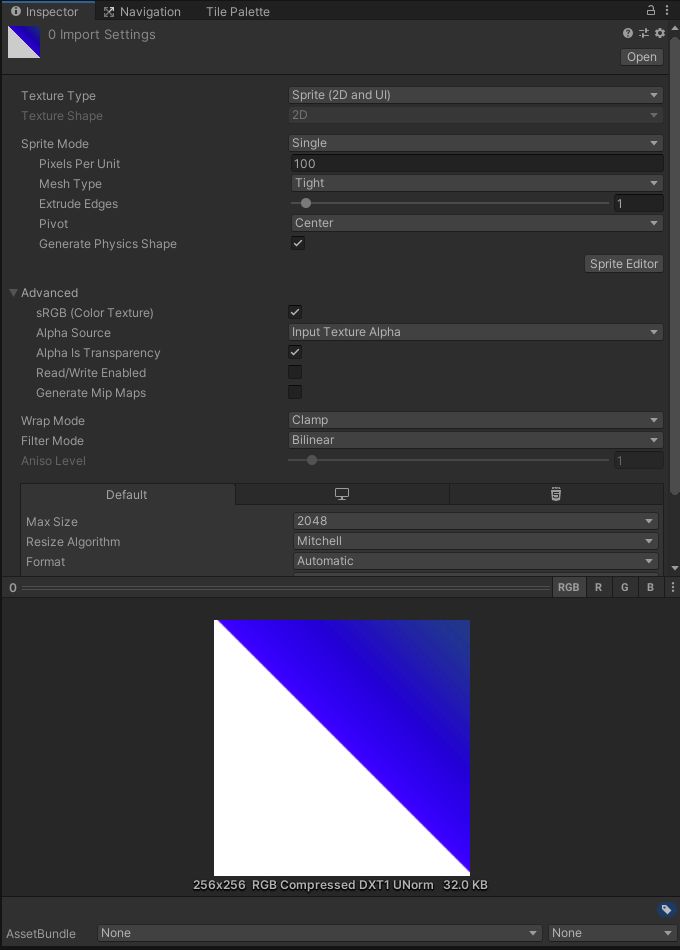
Task: Click the 'Pixels Per Unit' label
Action: pyautogui.click(x=79, y=164)
